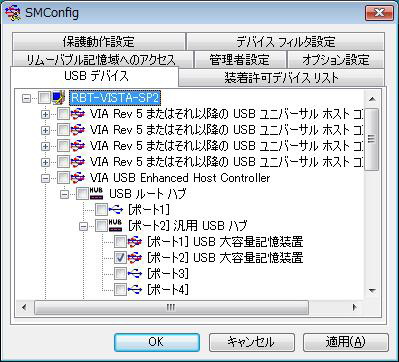Check the [ポート1] USB 大容量記憶装置 checkbox
The height and width of the screenshot is (362, 399).
pos(120,242)
